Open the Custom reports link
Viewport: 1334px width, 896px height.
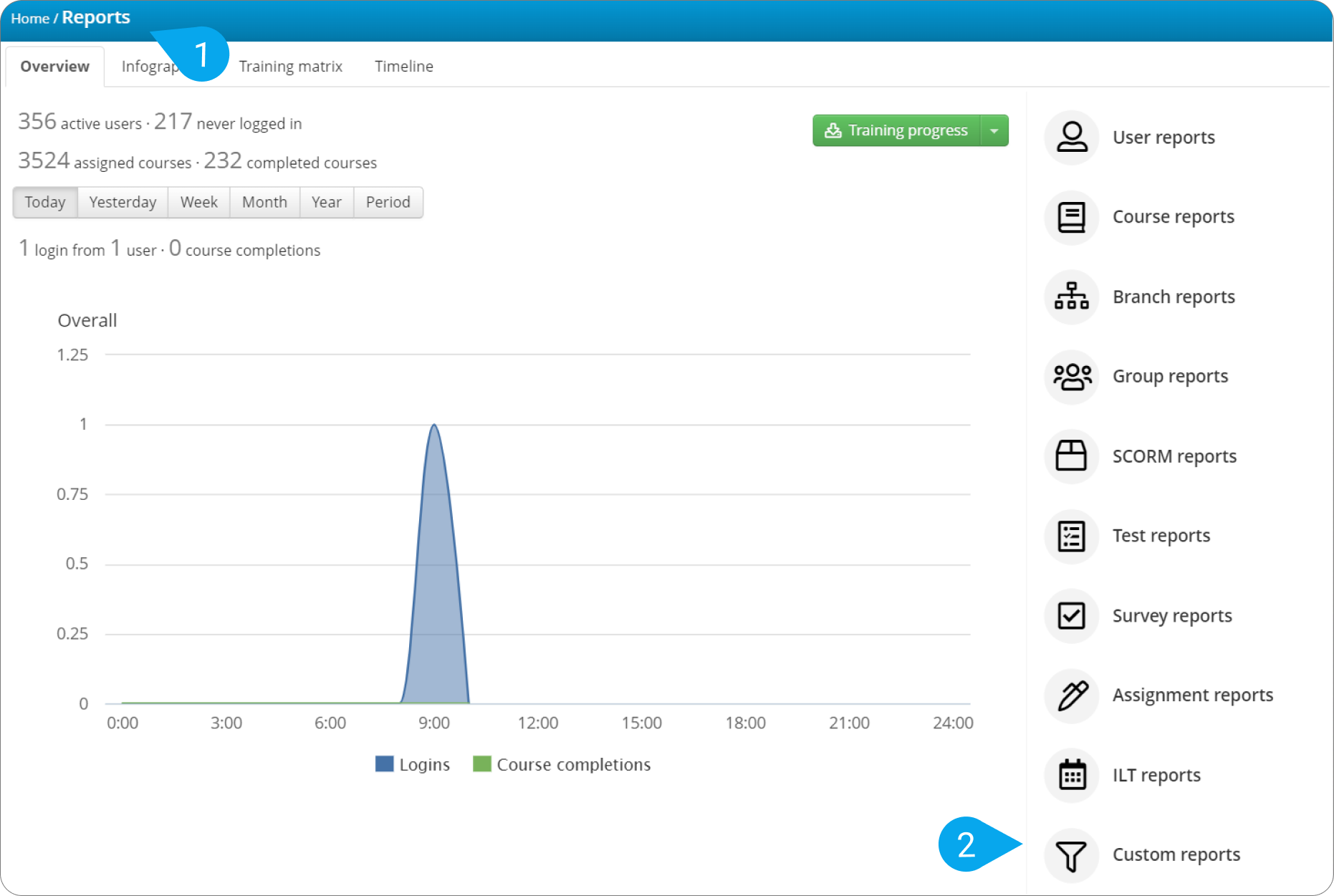(x=1176, y=855)
